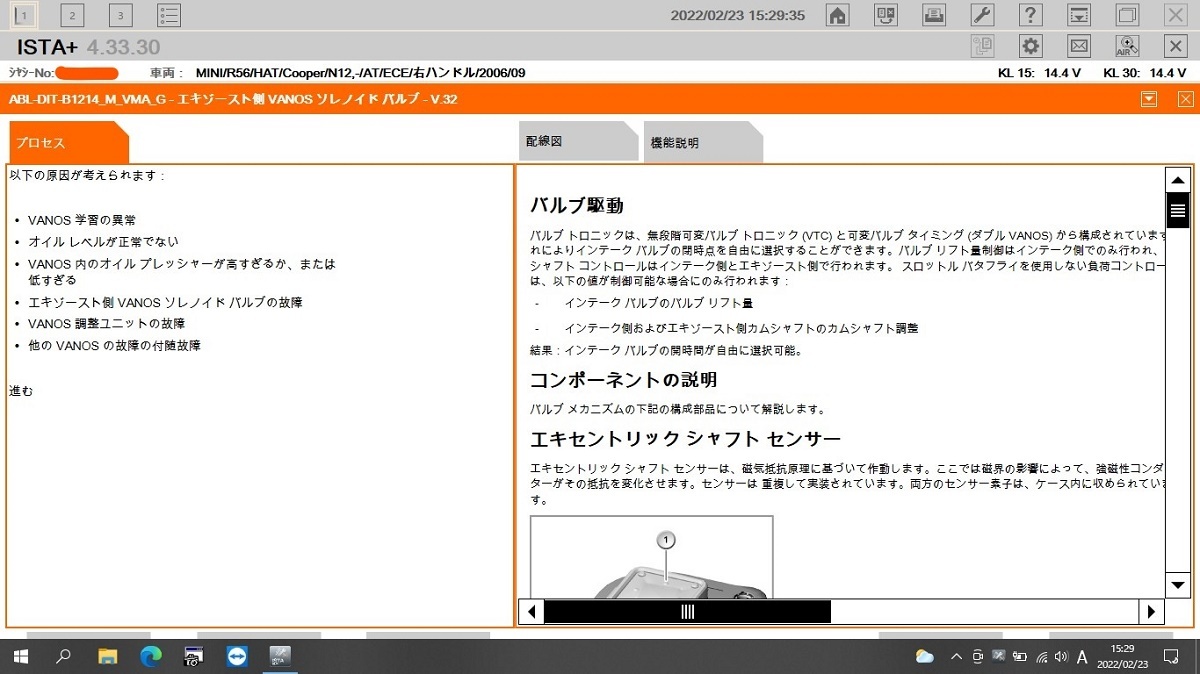Click the scroll down arrow of document
This screenshot has width=1200, height=674.
tap(1178, 585)
